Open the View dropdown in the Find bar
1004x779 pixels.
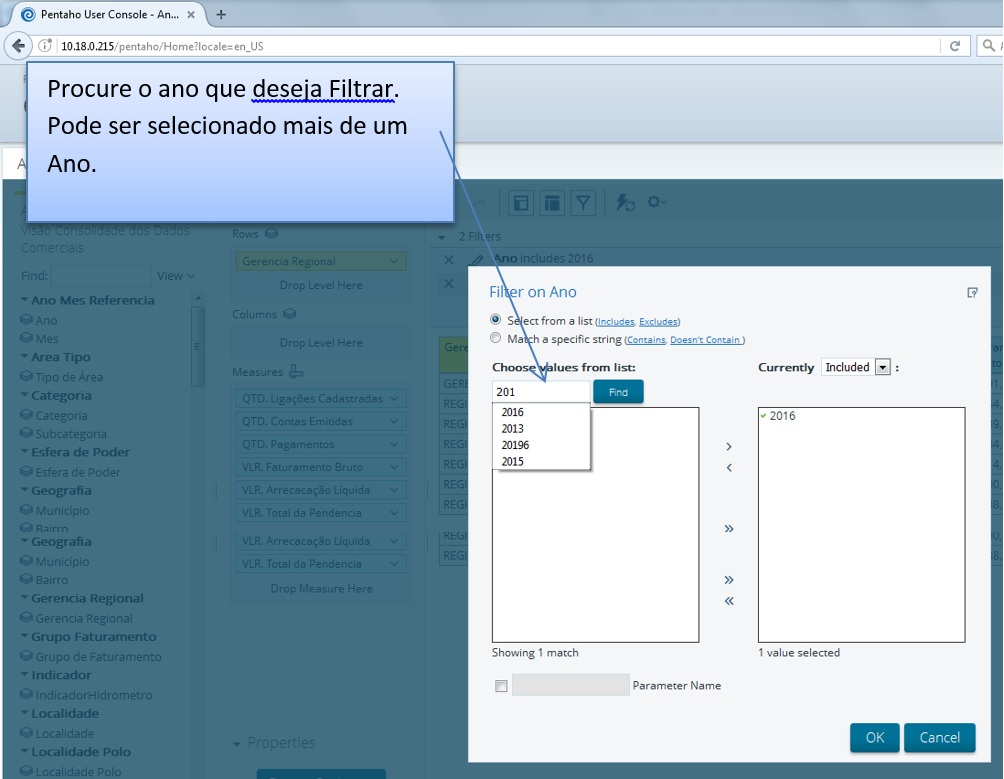pyautogui.click(x=175, y=275)
